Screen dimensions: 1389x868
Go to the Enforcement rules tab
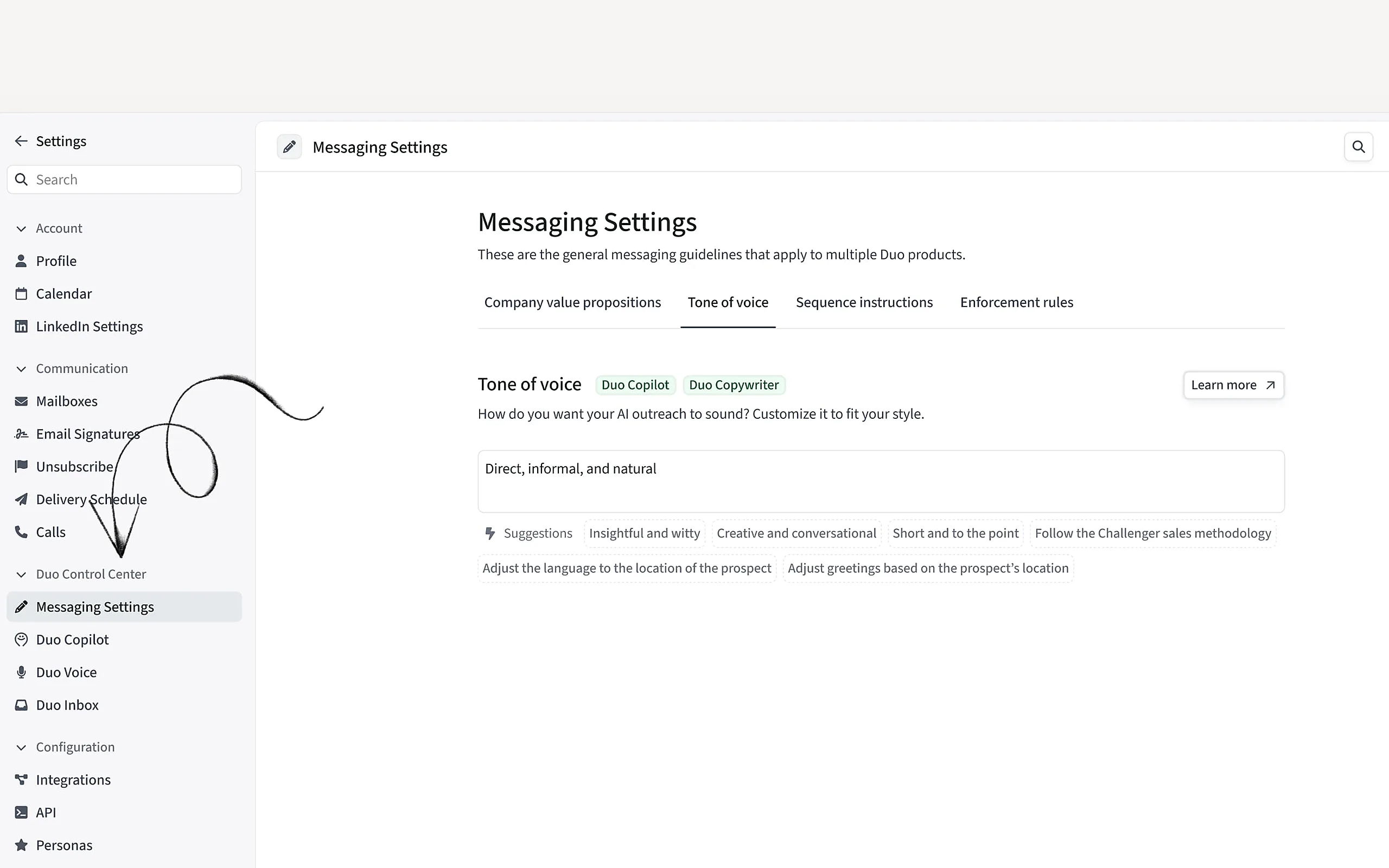point(1016,303)
